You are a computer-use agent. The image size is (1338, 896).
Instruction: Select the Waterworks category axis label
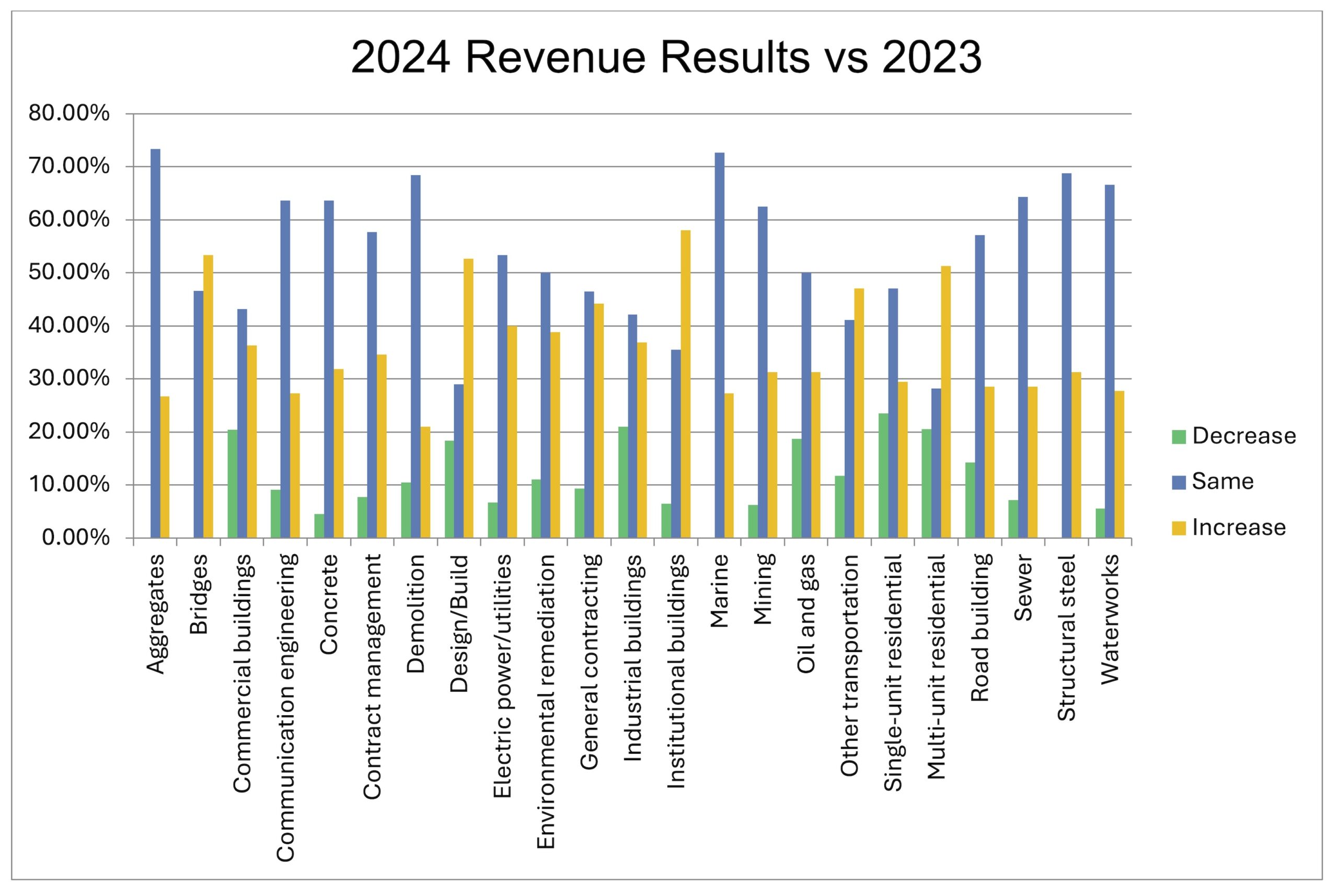(1110, 620)
